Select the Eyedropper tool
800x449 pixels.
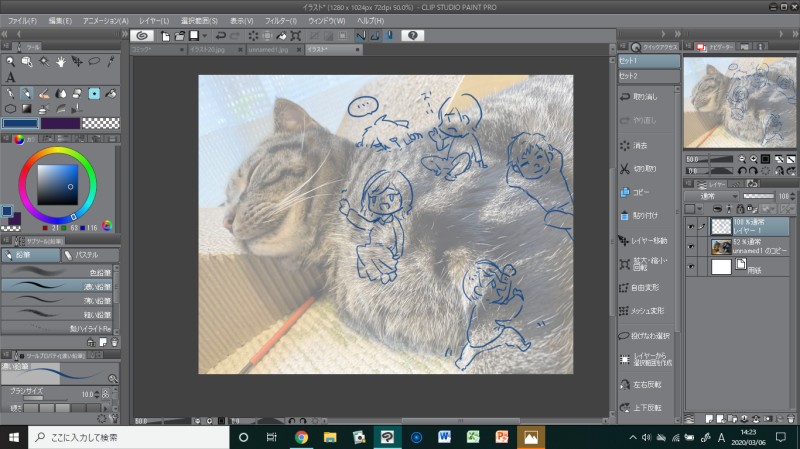pos(111,62)
